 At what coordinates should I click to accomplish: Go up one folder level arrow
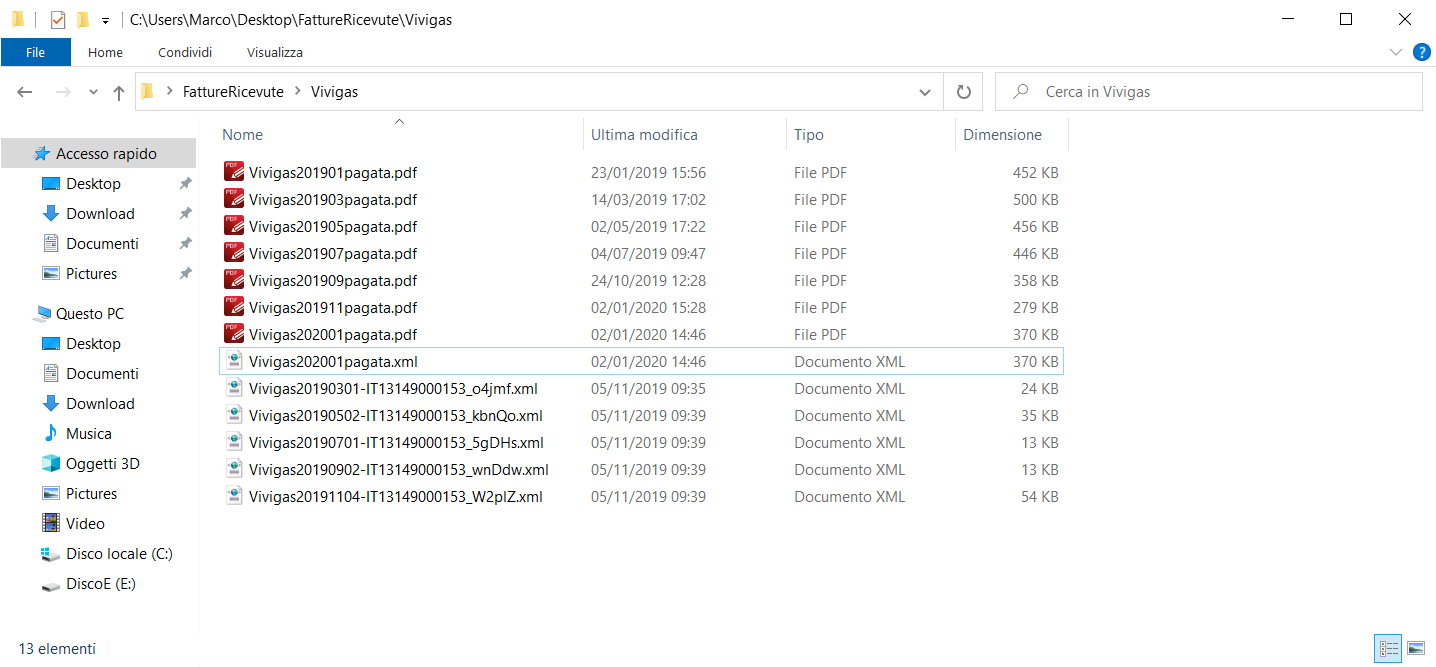click(119, 92)
